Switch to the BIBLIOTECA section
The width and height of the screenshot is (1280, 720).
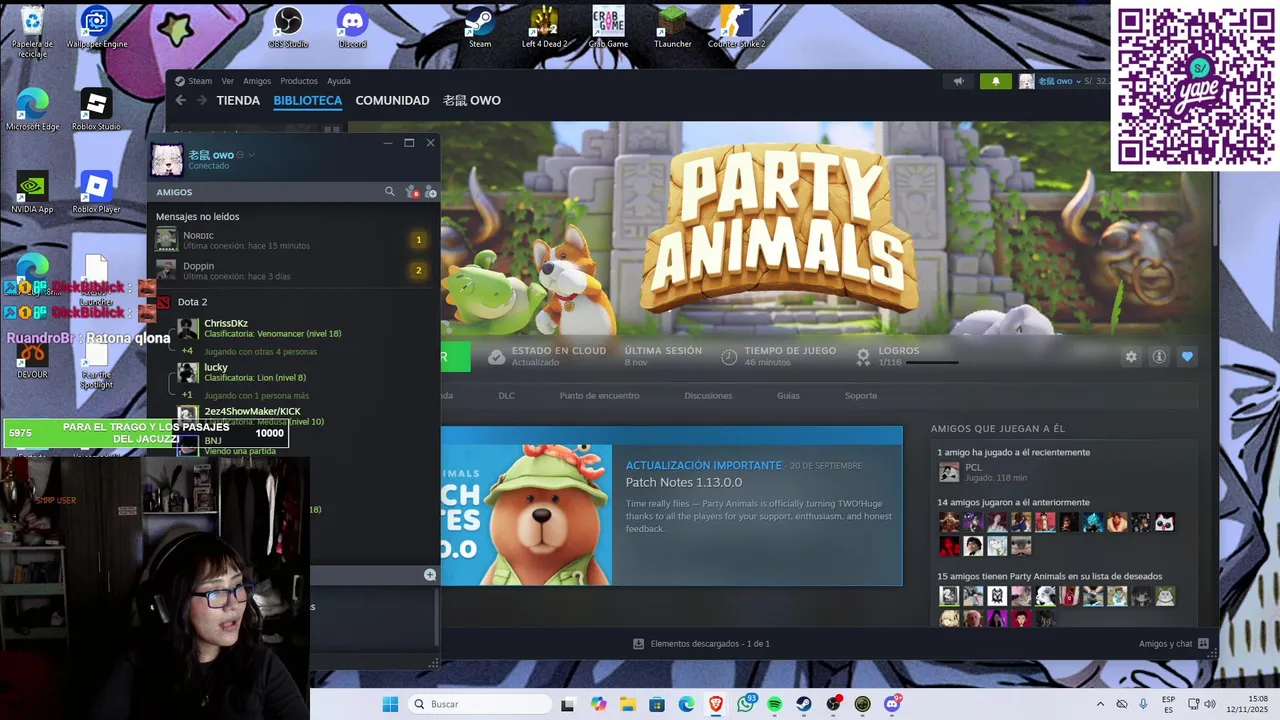pyautogui.click(x=308, y=100)
